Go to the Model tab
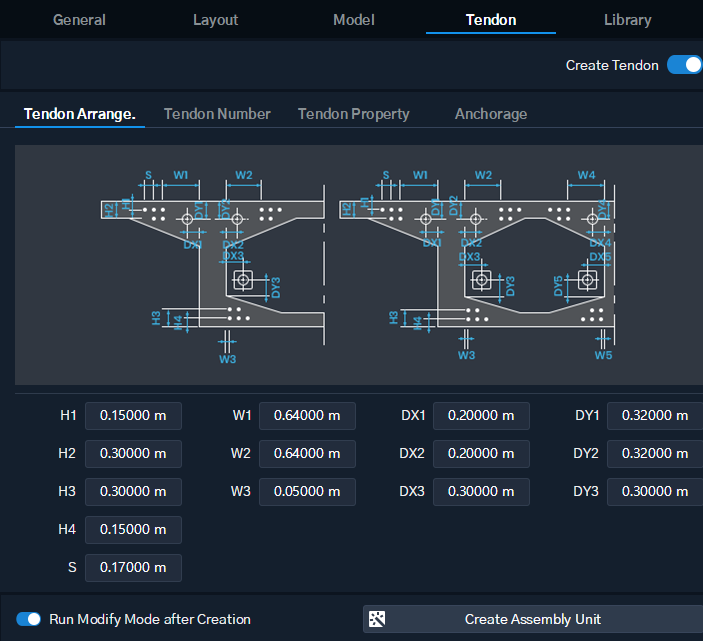The width and height of the screenshot is (703, 641). click(x=354, y=20)
